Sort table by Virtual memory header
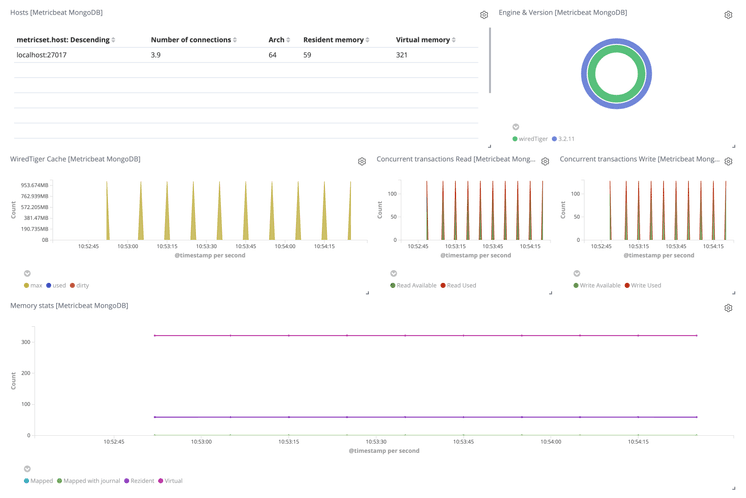 pos(425,40)
